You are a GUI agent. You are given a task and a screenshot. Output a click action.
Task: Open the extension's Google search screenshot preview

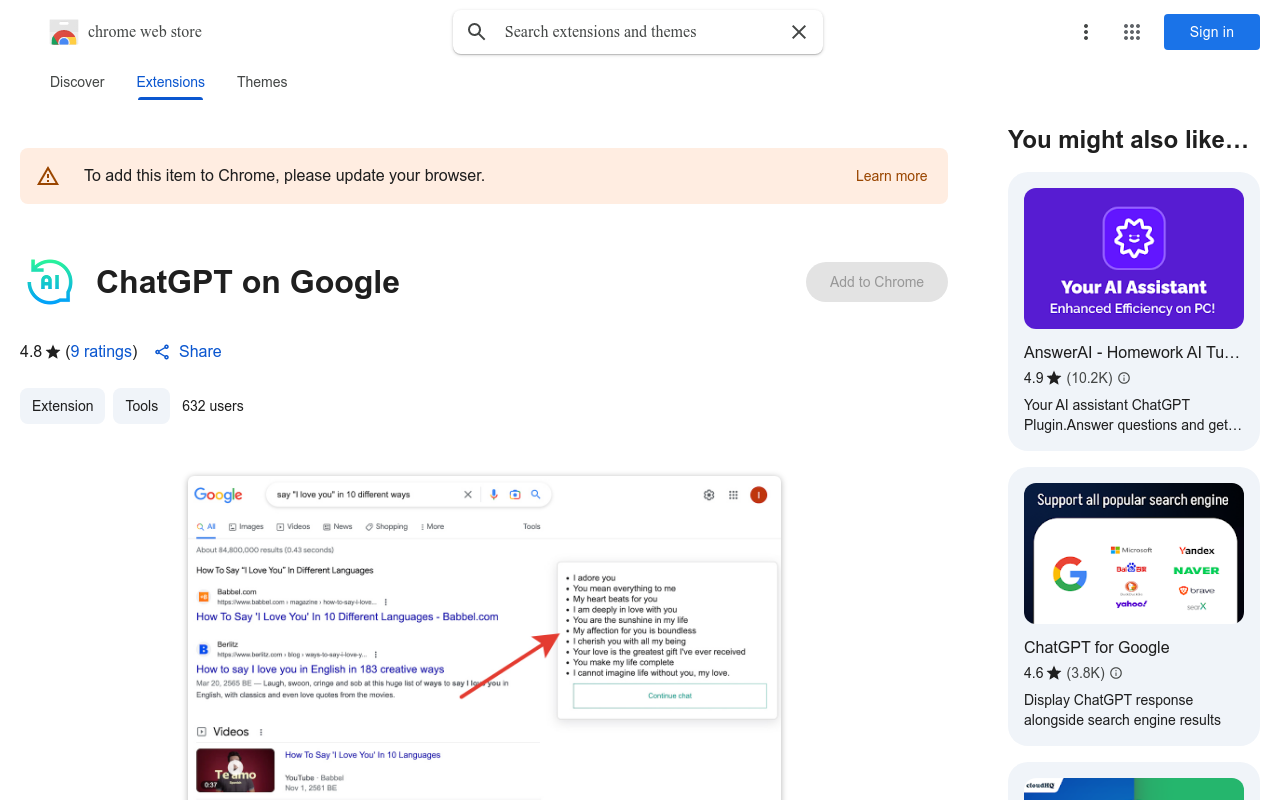(484, 637)
